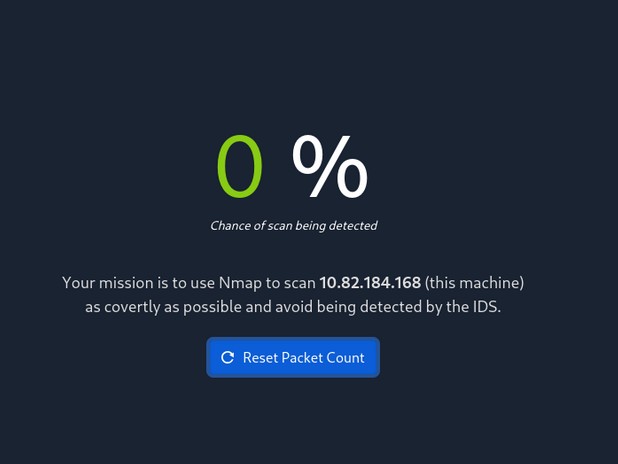618x464 pixels.
Task: Click the bold IP address 10.82.184.168
Action: pyautogui.click(x=370, y=283)
